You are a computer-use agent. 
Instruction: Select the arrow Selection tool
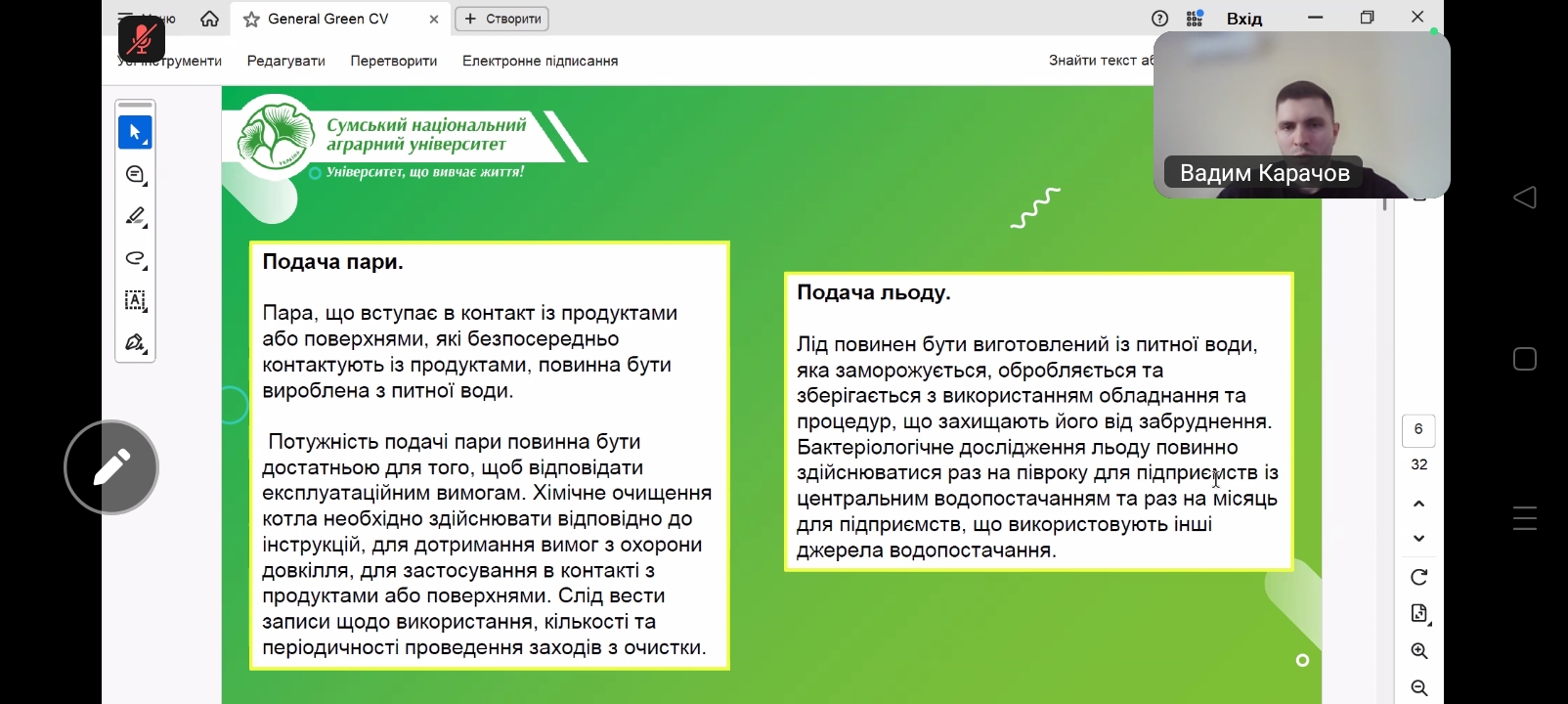click(x=135, y=132)
